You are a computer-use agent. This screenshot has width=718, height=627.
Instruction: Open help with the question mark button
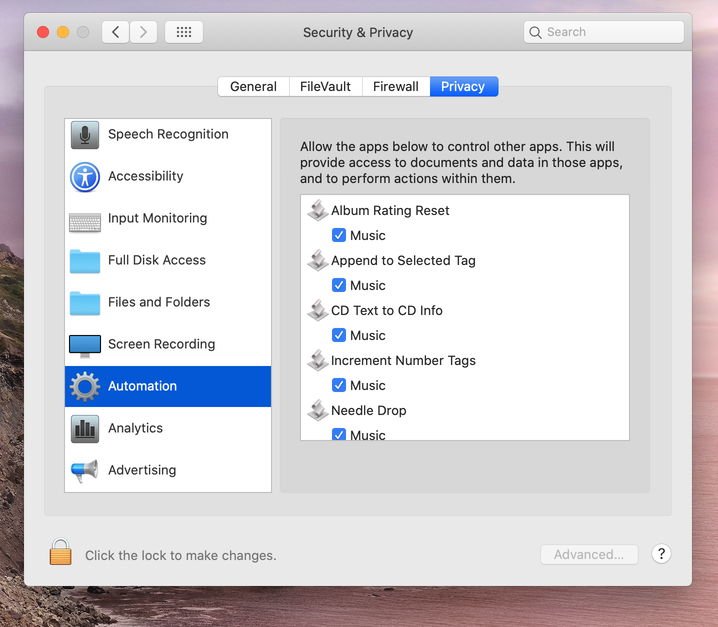point(661,554)
